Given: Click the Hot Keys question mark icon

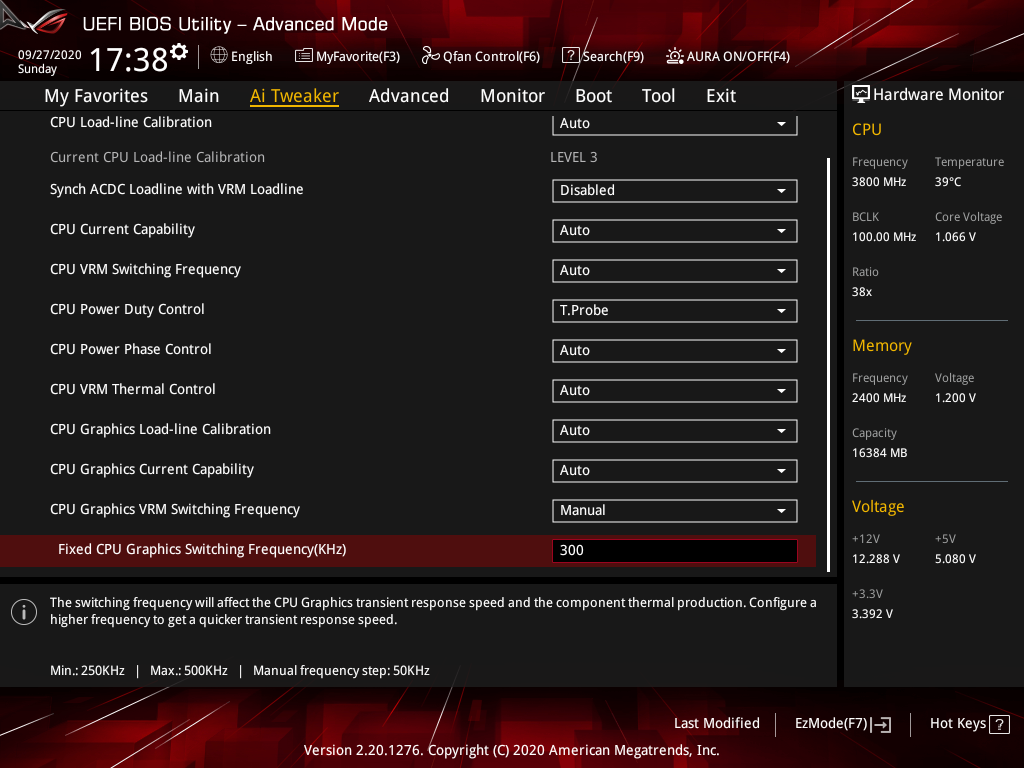Looking at the screenshot, I should 1000,724.
